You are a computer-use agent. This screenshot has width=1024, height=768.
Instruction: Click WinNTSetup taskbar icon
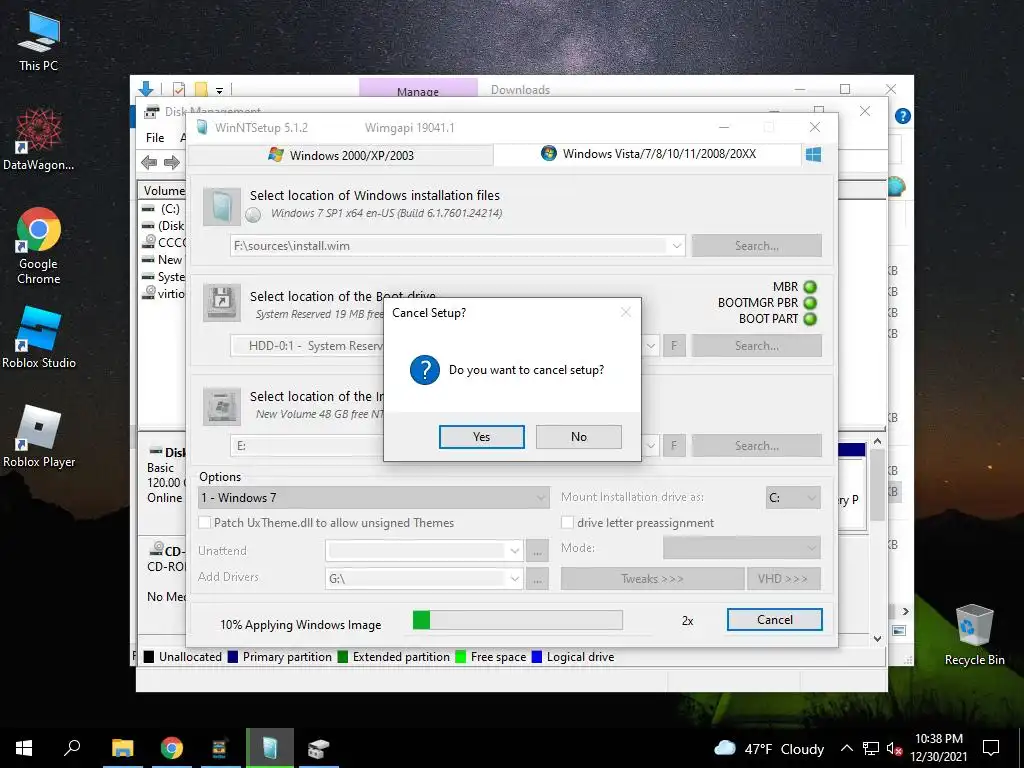270,748
